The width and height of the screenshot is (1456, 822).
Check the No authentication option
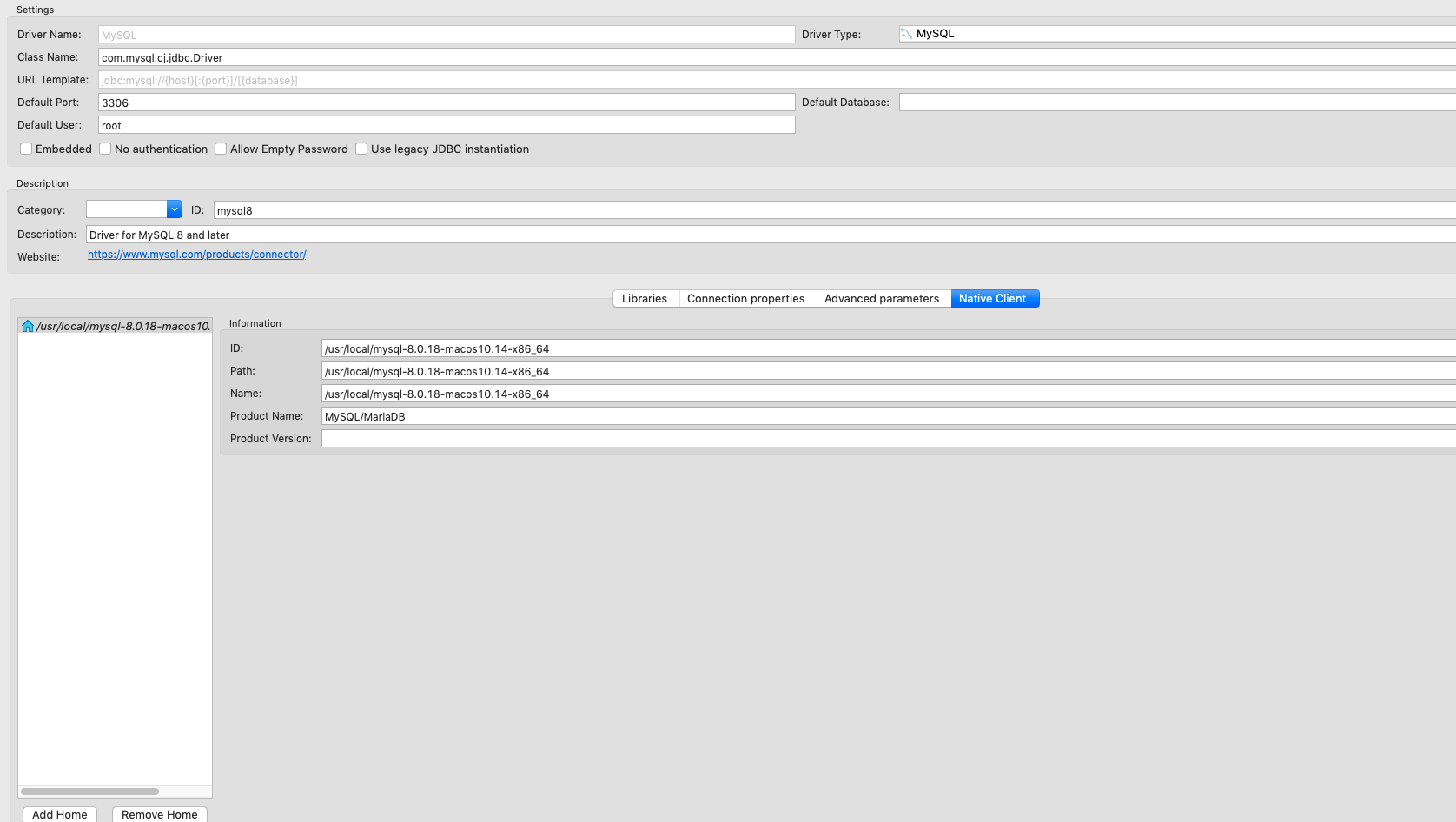click(x=105, y=149)
